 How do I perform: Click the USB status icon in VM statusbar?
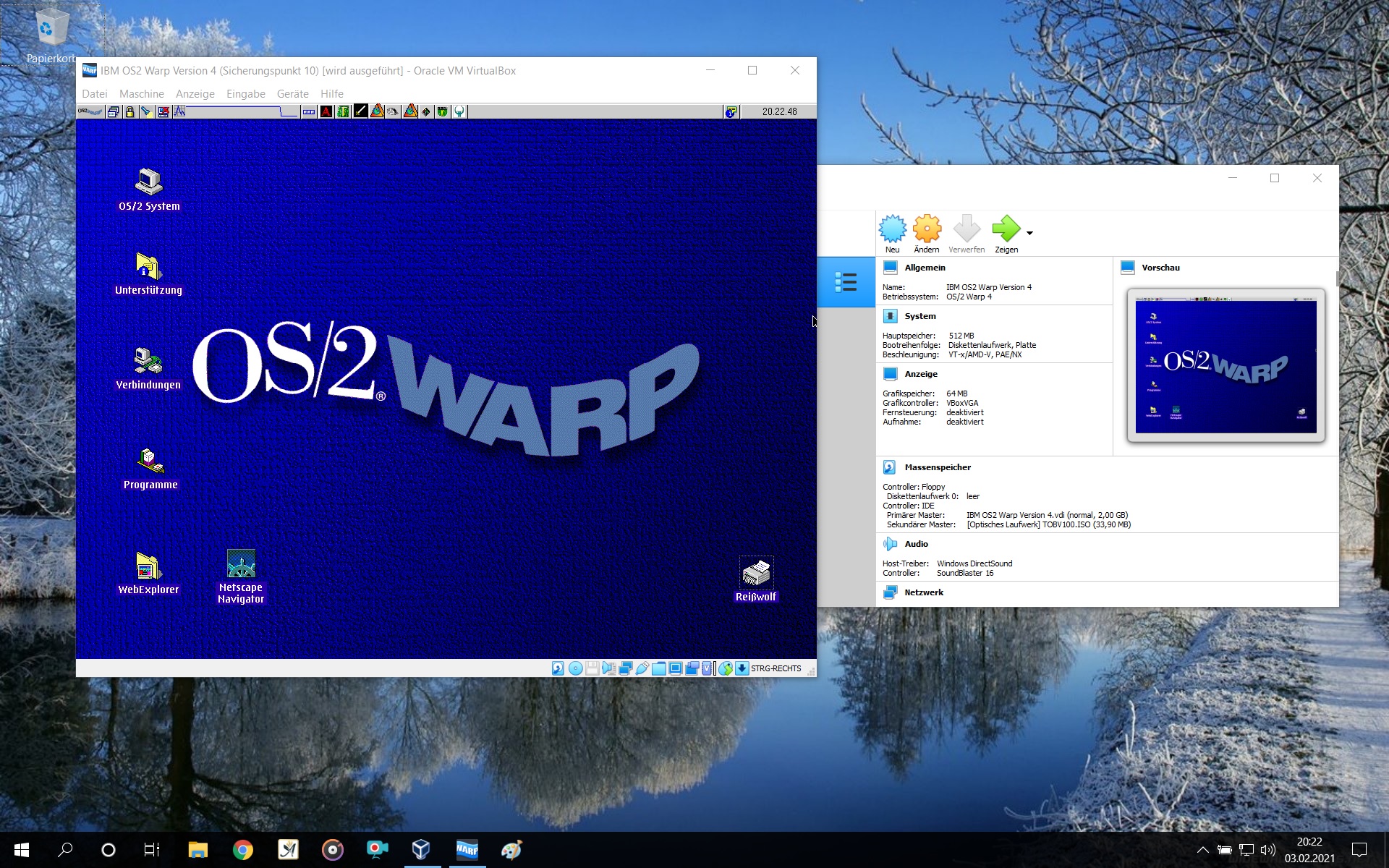tap(642, 668)
